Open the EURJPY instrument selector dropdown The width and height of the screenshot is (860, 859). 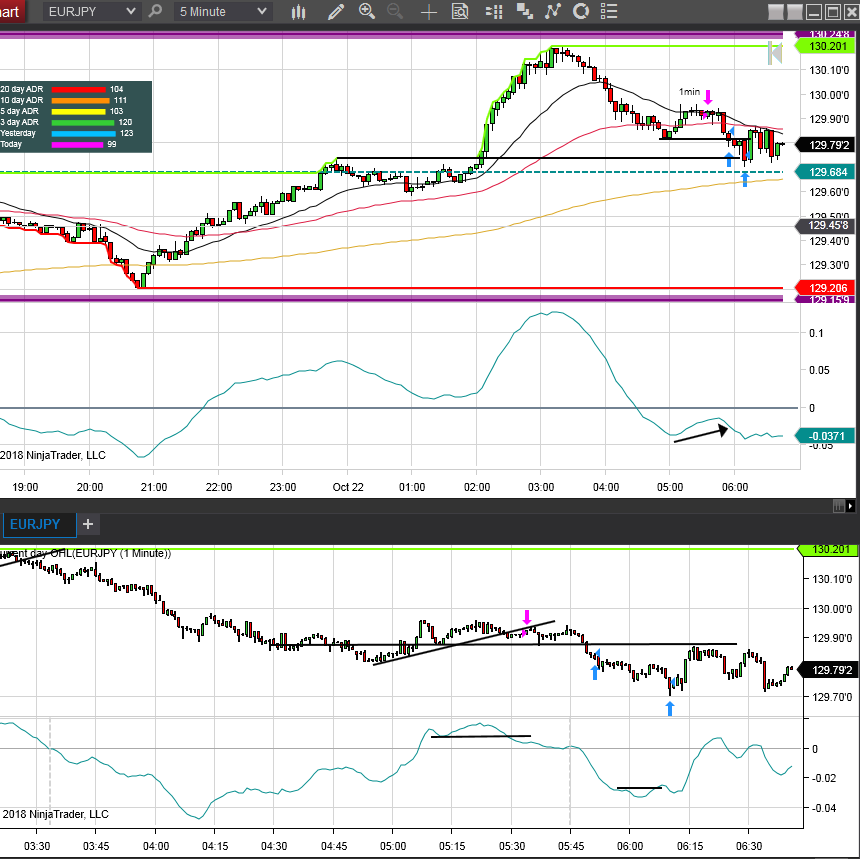(x=91, y=12)
